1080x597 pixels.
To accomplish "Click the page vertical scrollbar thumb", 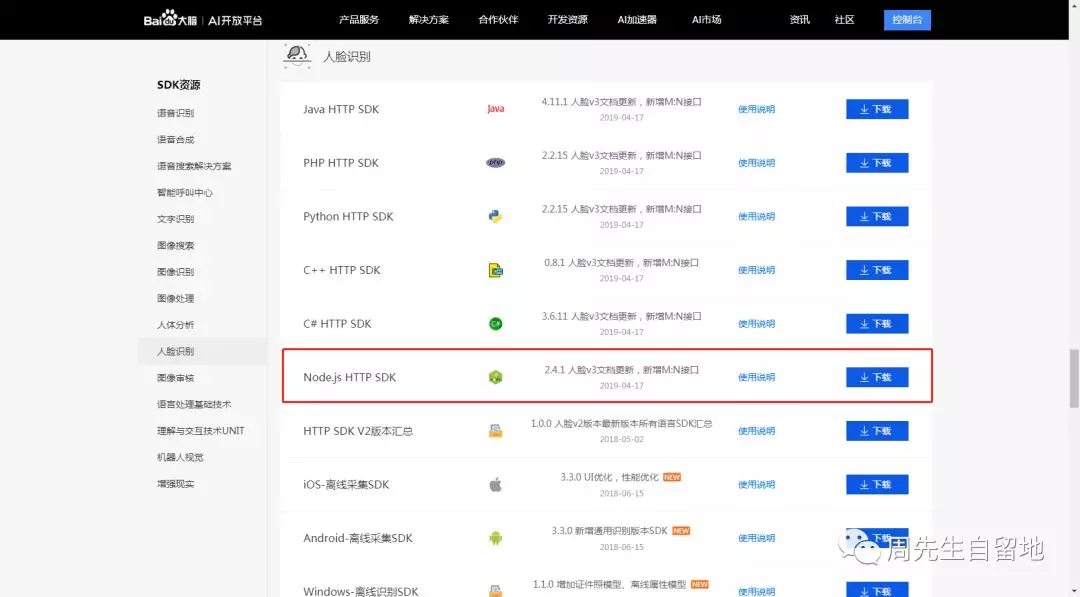I will point(1074,378).
